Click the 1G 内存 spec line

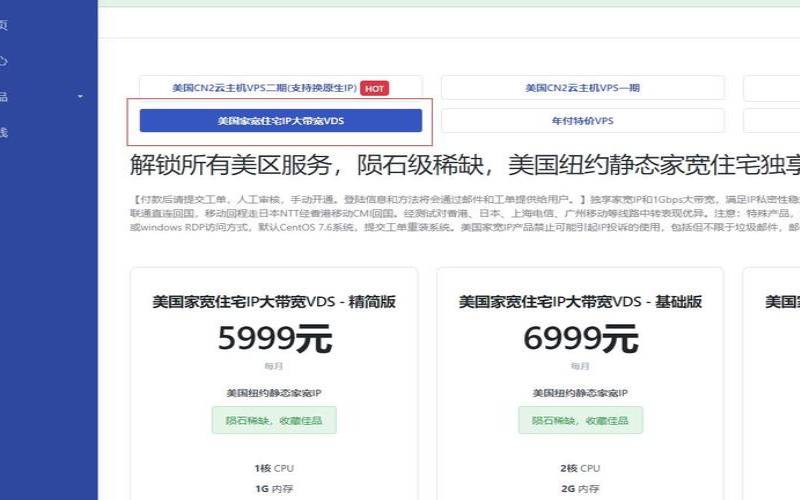tap(274, 489)
